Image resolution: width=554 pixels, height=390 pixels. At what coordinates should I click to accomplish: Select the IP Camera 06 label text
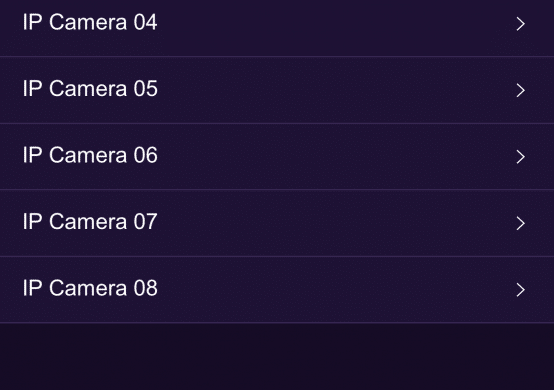(90, 155)
